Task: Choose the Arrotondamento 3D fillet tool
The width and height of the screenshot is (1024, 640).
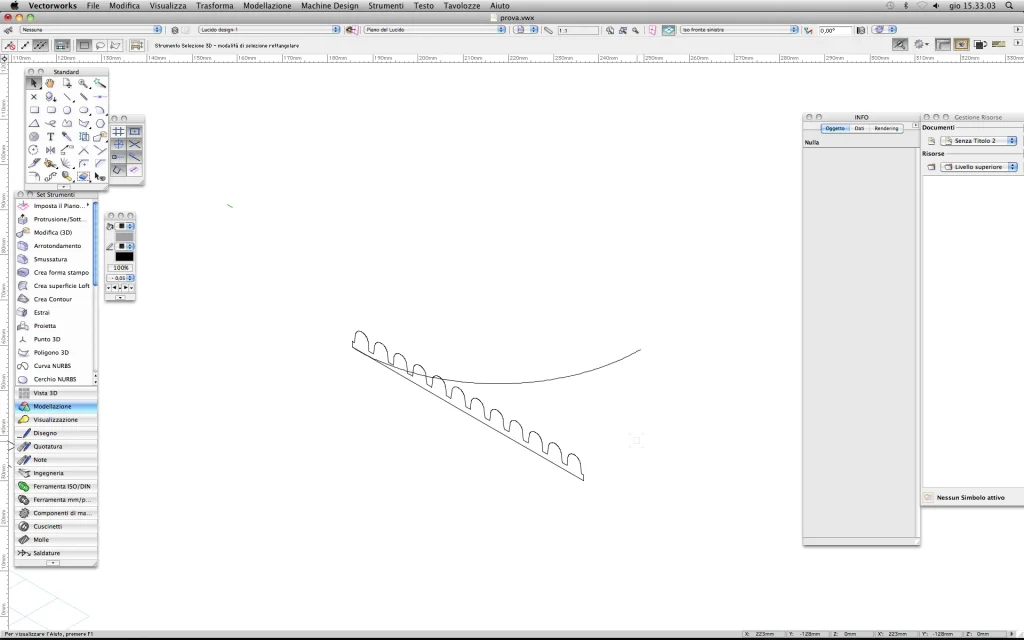Action: pos(57,246)
